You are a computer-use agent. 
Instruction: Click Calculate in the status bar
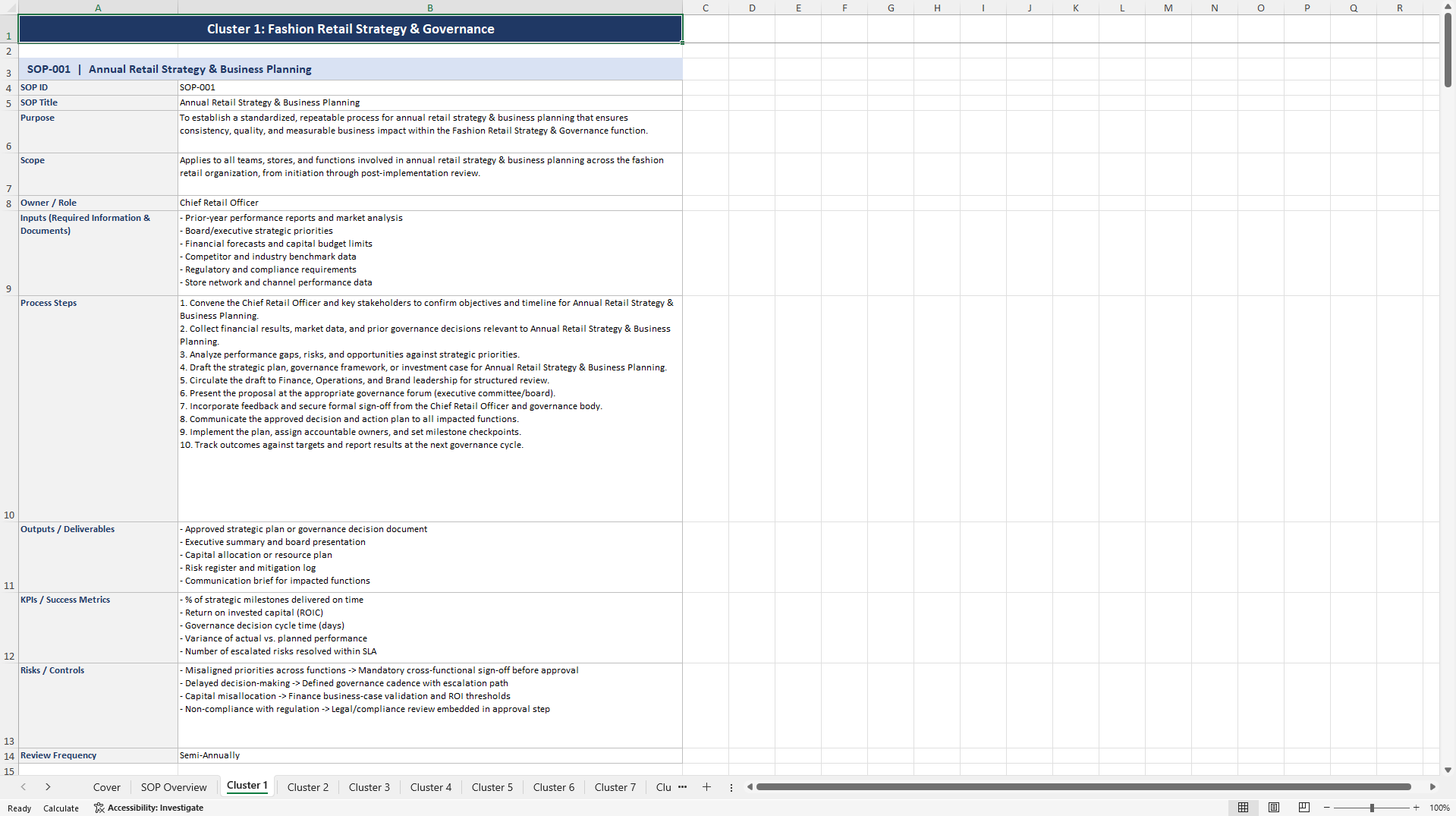click(61, 808)
